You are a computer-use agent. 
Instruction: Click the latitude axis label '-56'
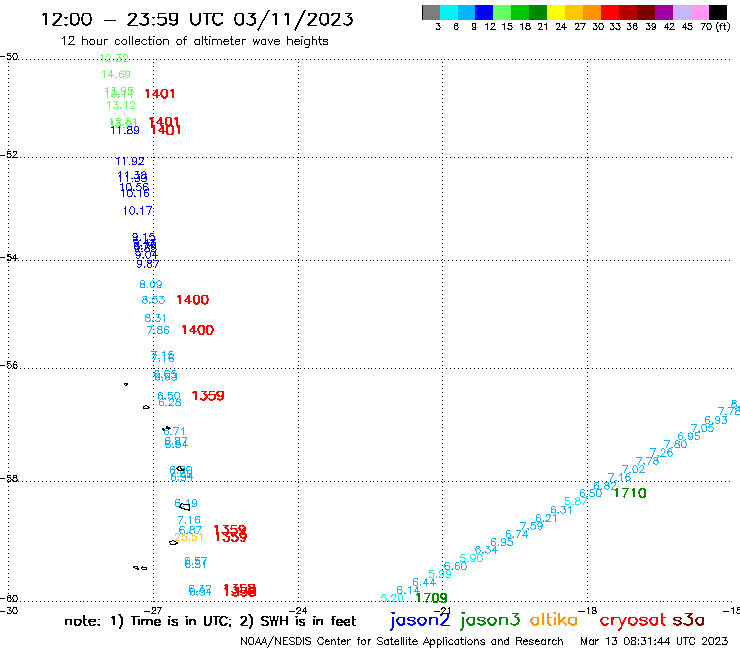(x=9, y=365)
